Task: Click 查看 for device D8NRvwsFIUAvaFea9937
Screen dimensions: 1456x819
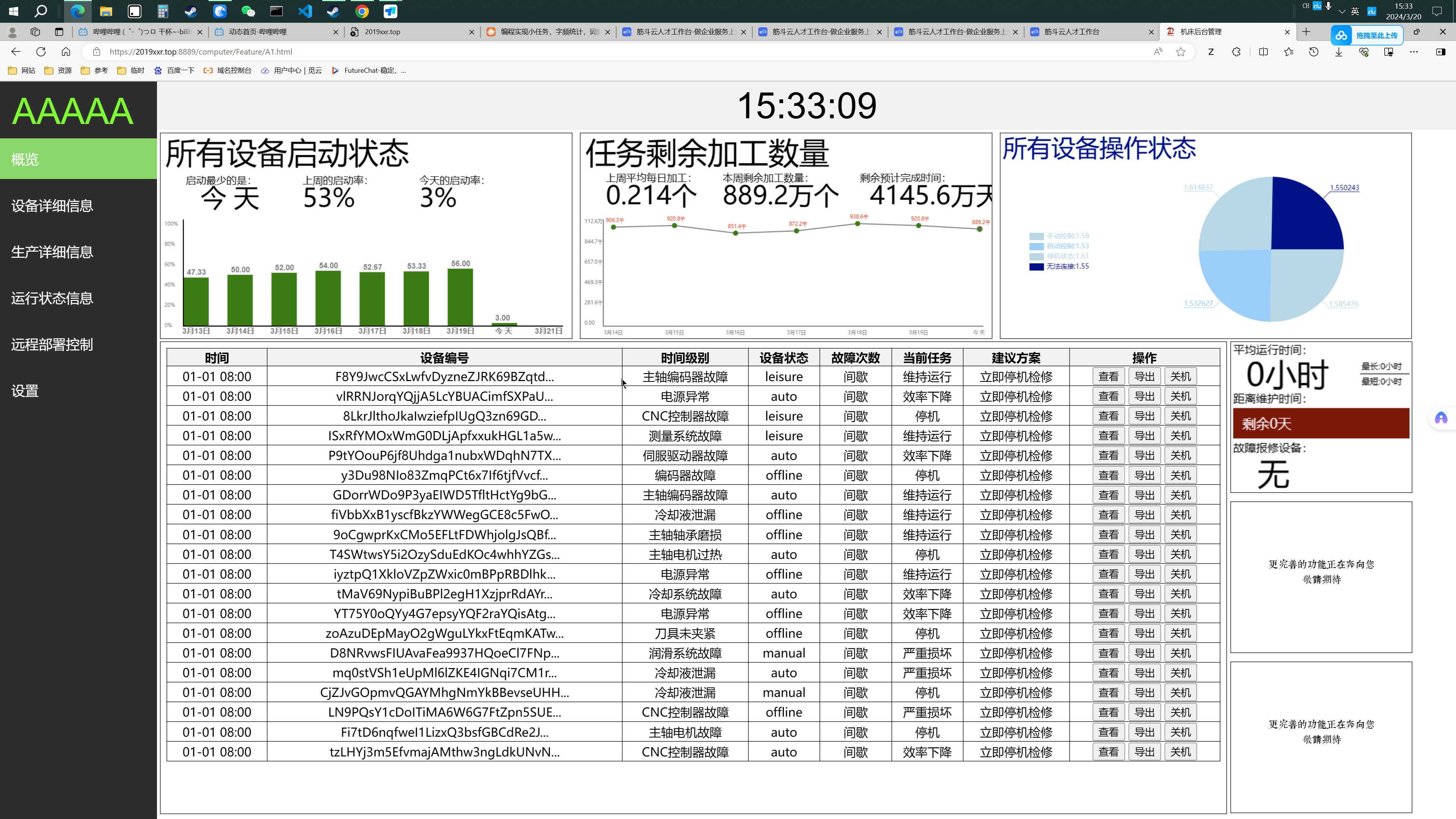Action: pos(1108,653)
